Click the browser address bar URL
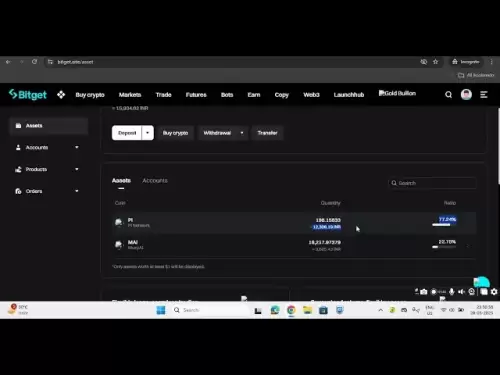The width and height of the screenshot is (500, 375). (x=75, y=62)
